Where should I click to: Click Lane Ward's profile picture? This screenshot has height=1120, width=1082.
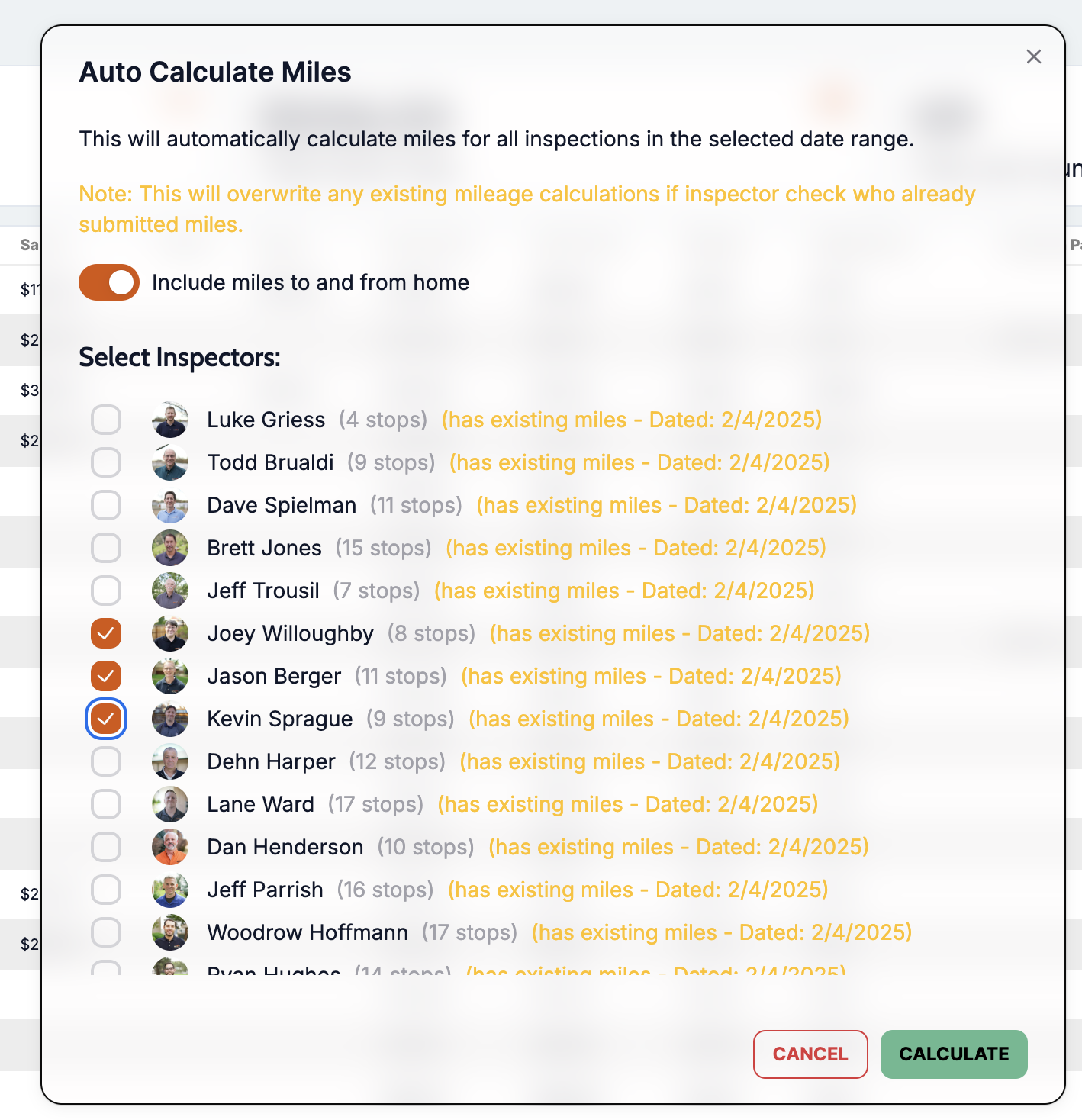coord(170,804)
